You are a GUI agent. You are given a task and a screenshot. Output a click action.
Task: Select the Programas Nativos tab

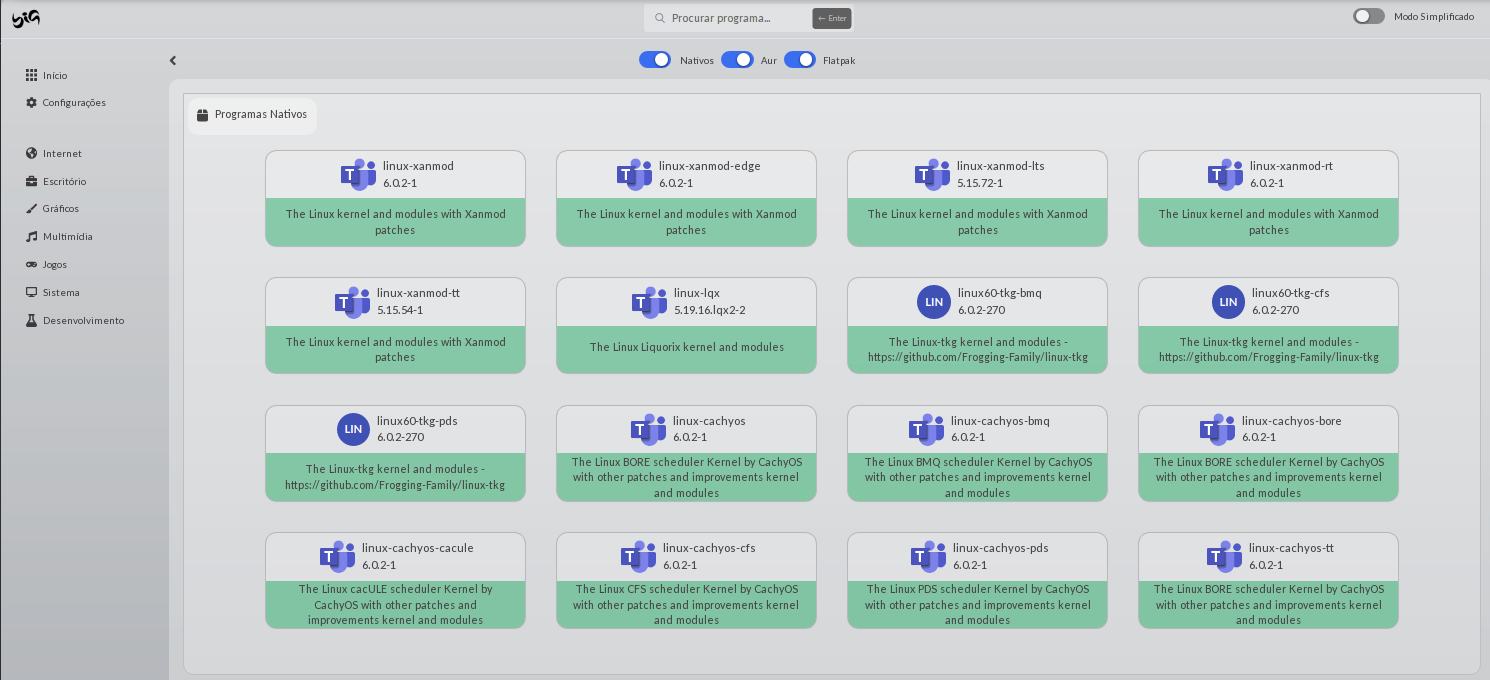(x=252, y=115)
